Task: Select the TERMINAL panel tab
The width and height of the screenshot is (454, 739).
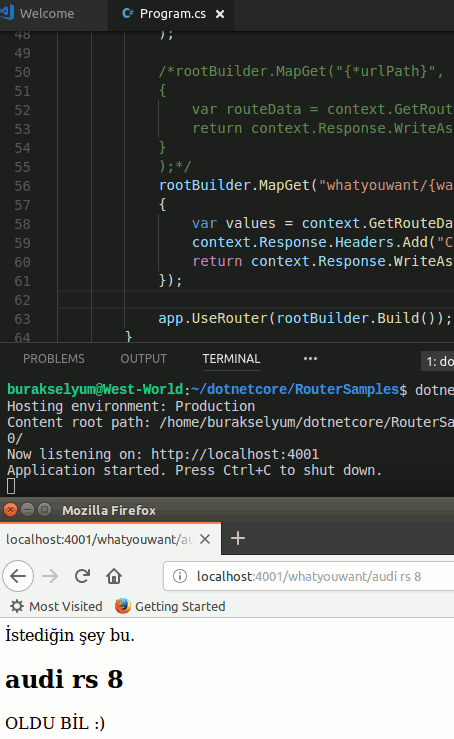Action: point(231,359)
